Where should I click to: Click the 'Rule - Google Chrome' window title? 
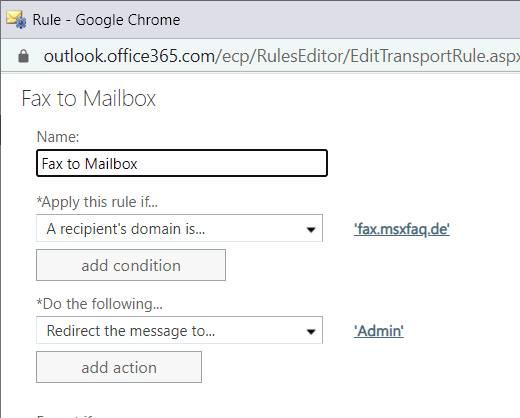(x=106, y=20)
